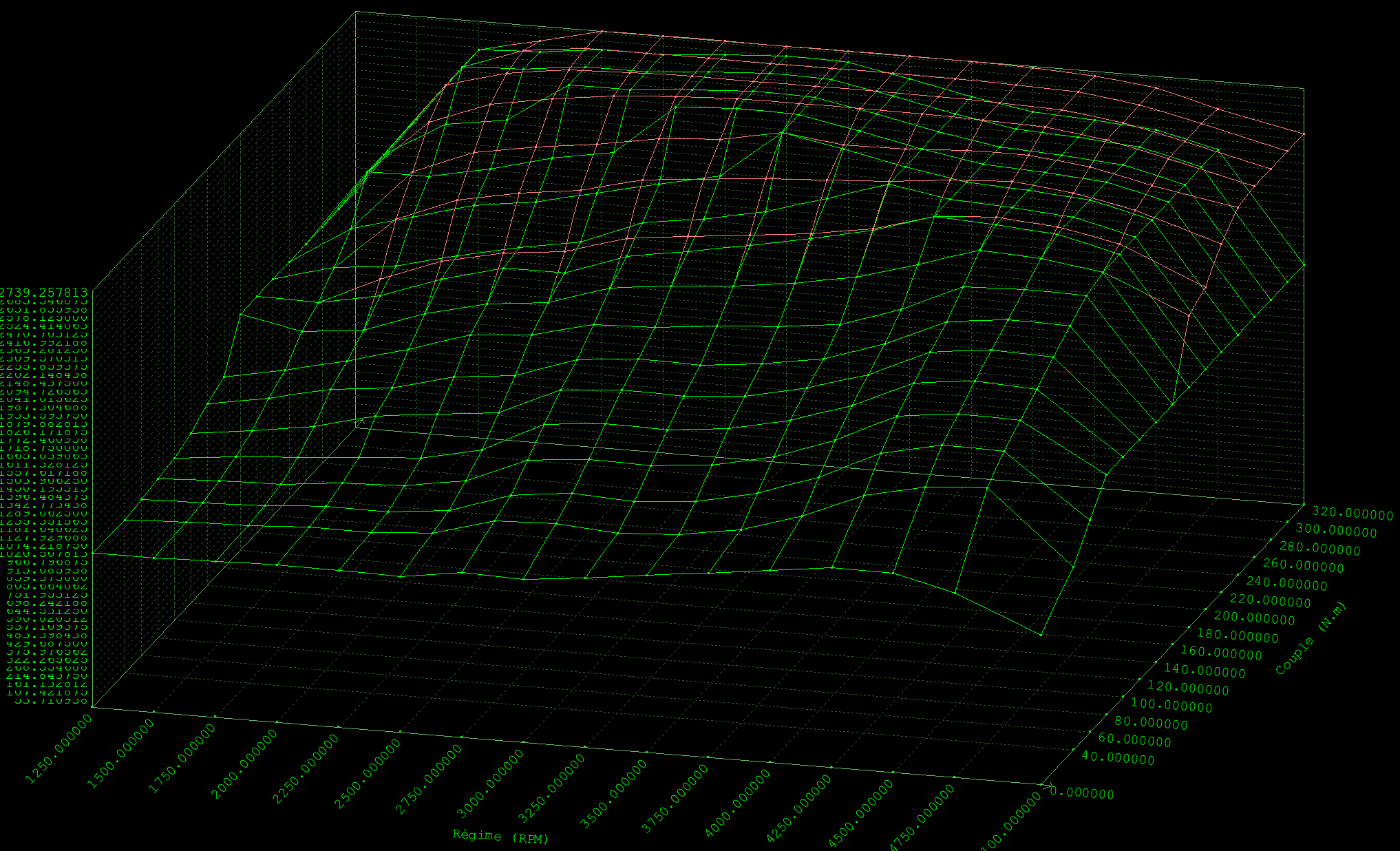1400x851 pixels.
Task: Select the 200.000000 torque tick label
Action: [1254, 618]
